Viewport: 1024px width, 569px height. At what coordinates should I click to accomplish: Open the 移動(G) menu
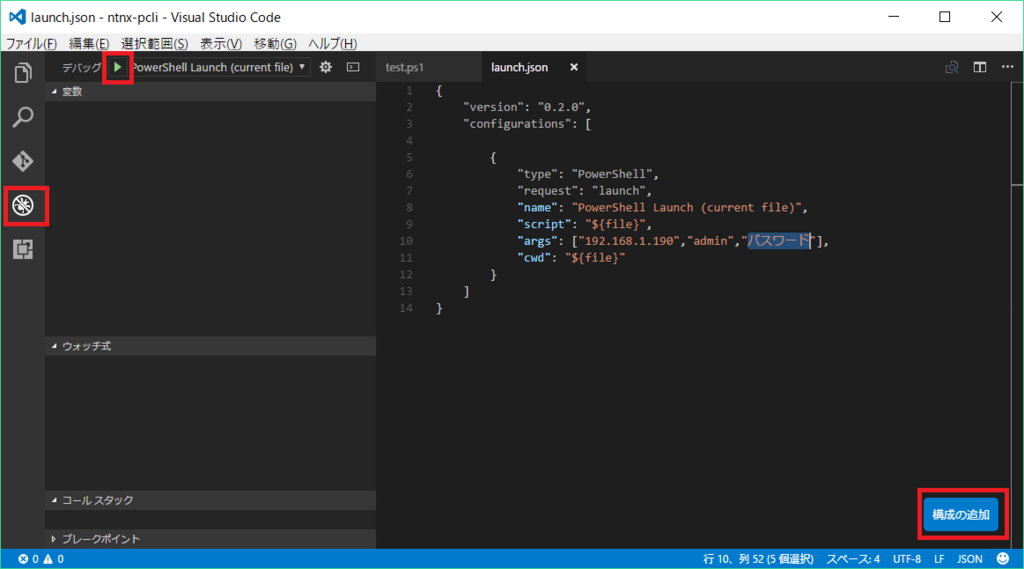point(275,44)
